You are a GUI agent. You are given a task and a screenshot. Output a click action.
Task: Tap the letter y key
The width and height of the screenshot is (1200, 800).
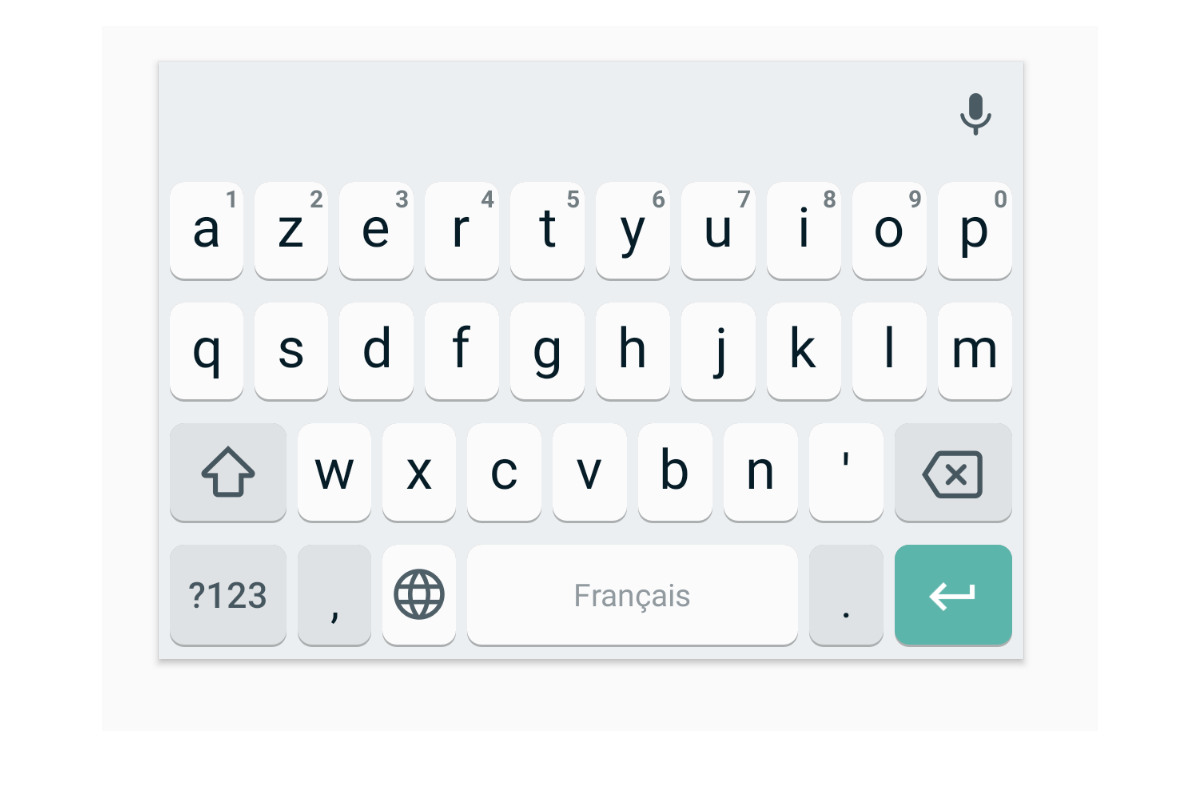[x=633, y=230]
